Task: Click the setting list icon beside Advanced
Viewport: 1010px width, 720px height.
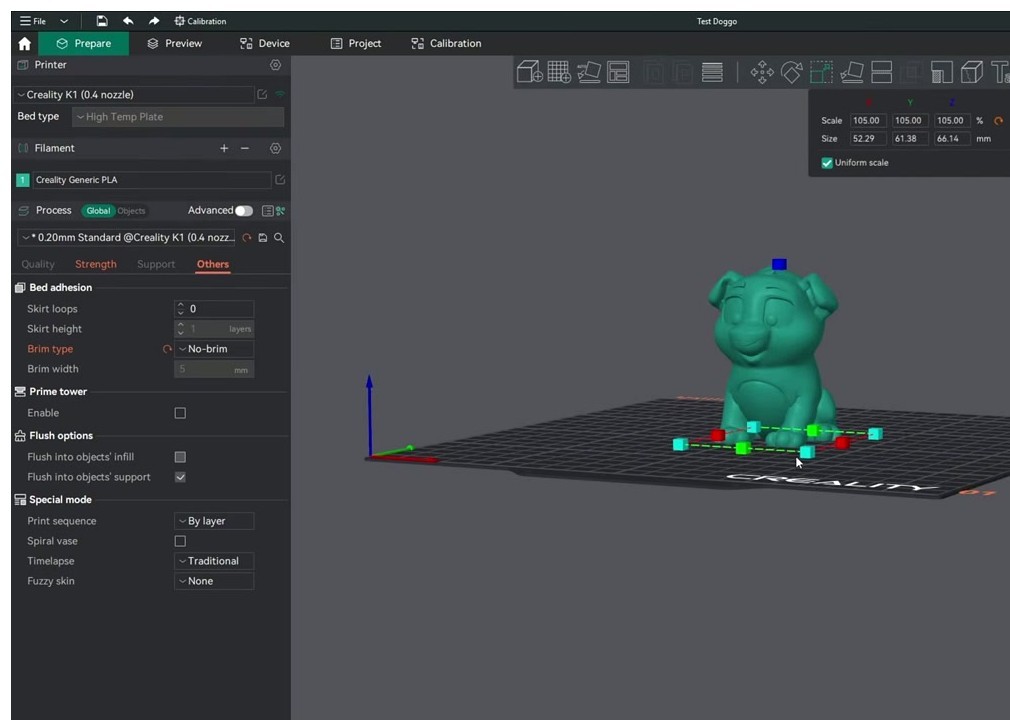Action: click(267, 211)
